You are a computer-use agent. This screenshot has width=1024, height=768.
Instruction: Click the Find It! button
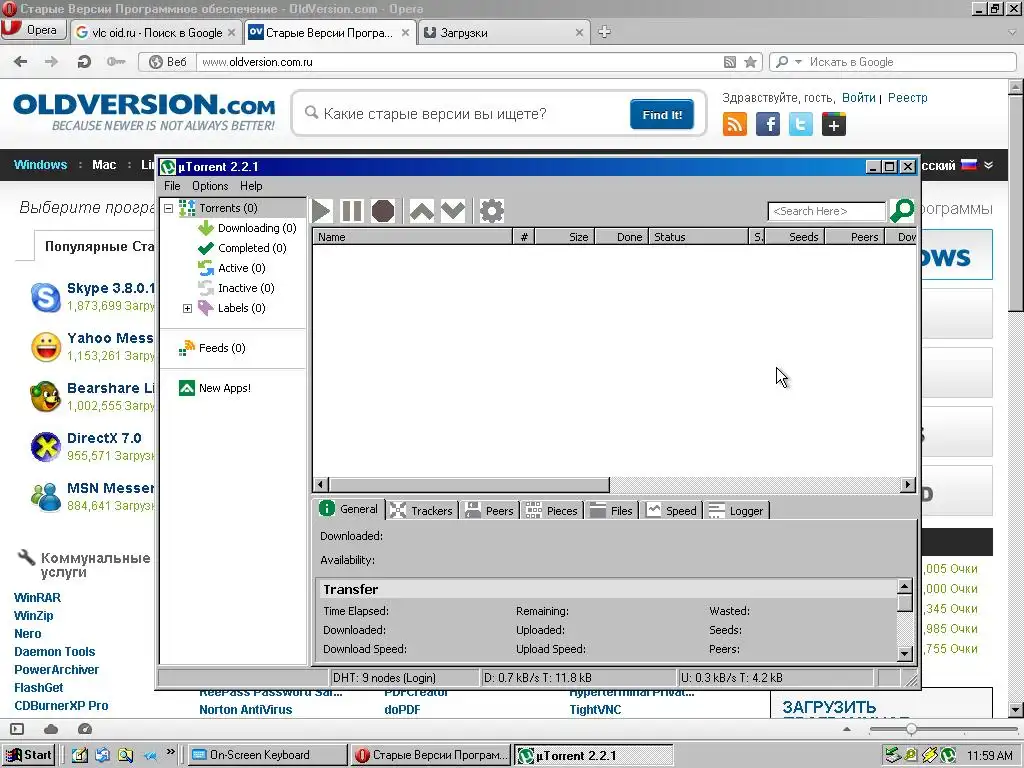click(662, 114)
